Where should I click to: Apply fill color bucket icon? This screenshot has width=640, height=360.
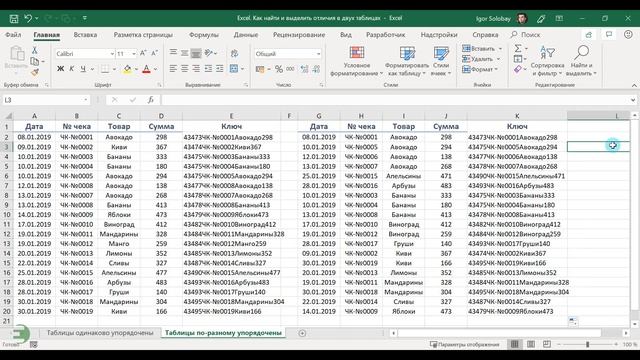pyautogui.click(x=127, y=69)
